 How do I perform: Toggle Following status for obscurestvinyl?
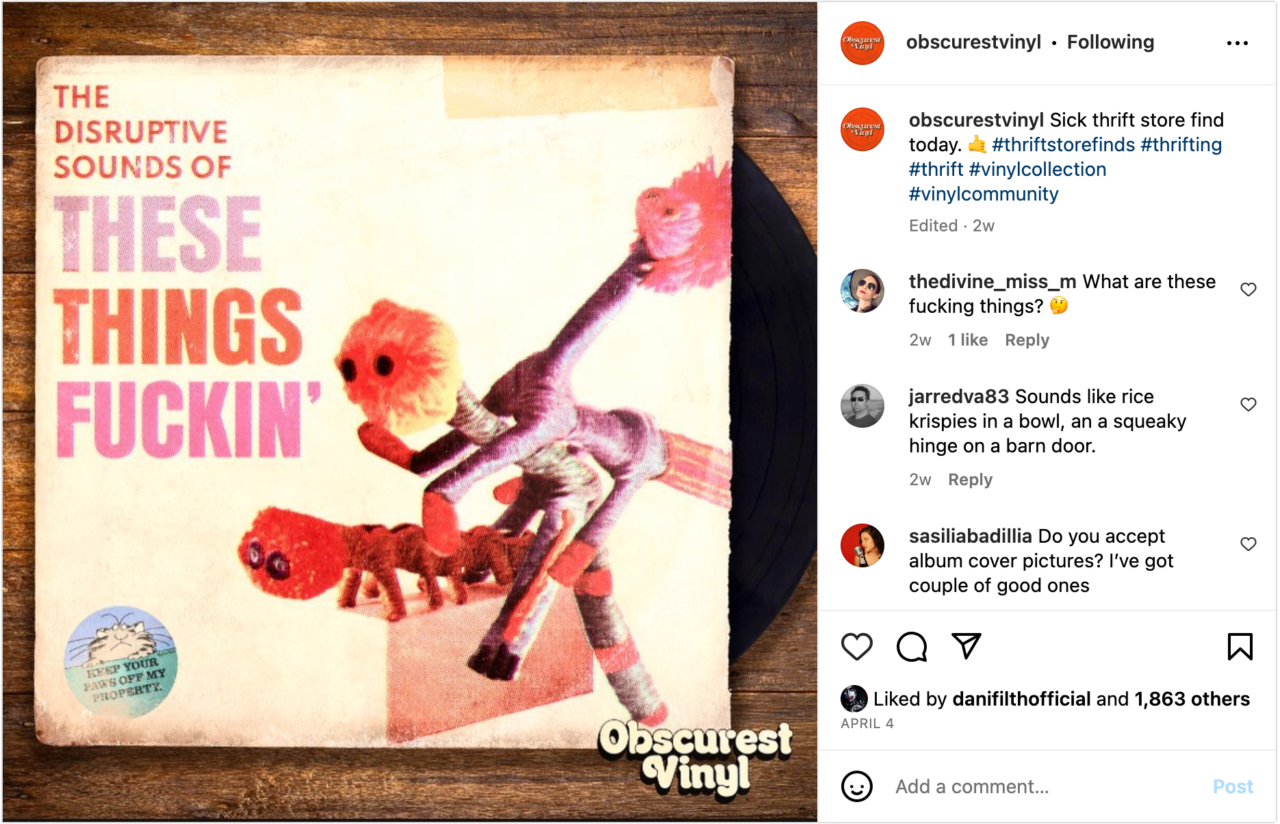tap(1110, 42)
